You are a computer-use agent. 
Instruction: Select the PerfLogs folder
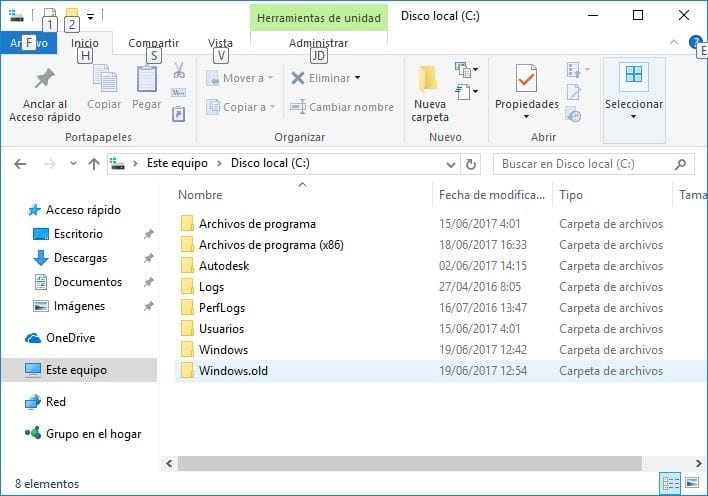coord(212,308)
